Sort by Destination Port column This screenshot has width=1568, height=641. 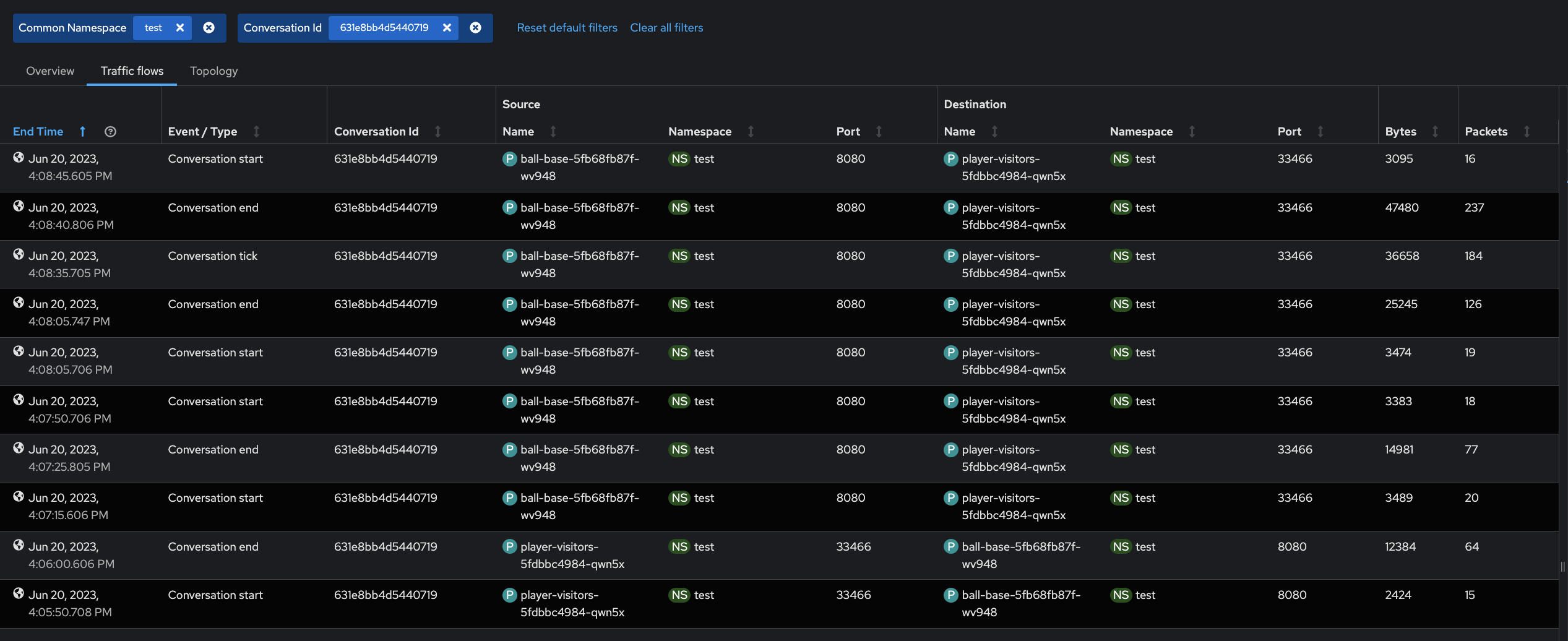click(1320, 131)
